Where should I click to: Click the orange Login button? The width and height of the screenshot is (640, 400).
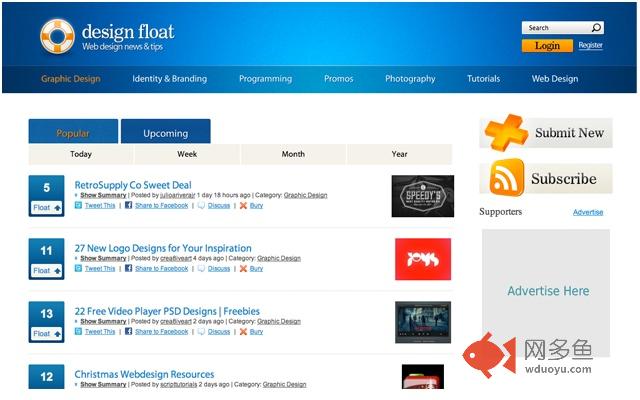click(547, 46)
